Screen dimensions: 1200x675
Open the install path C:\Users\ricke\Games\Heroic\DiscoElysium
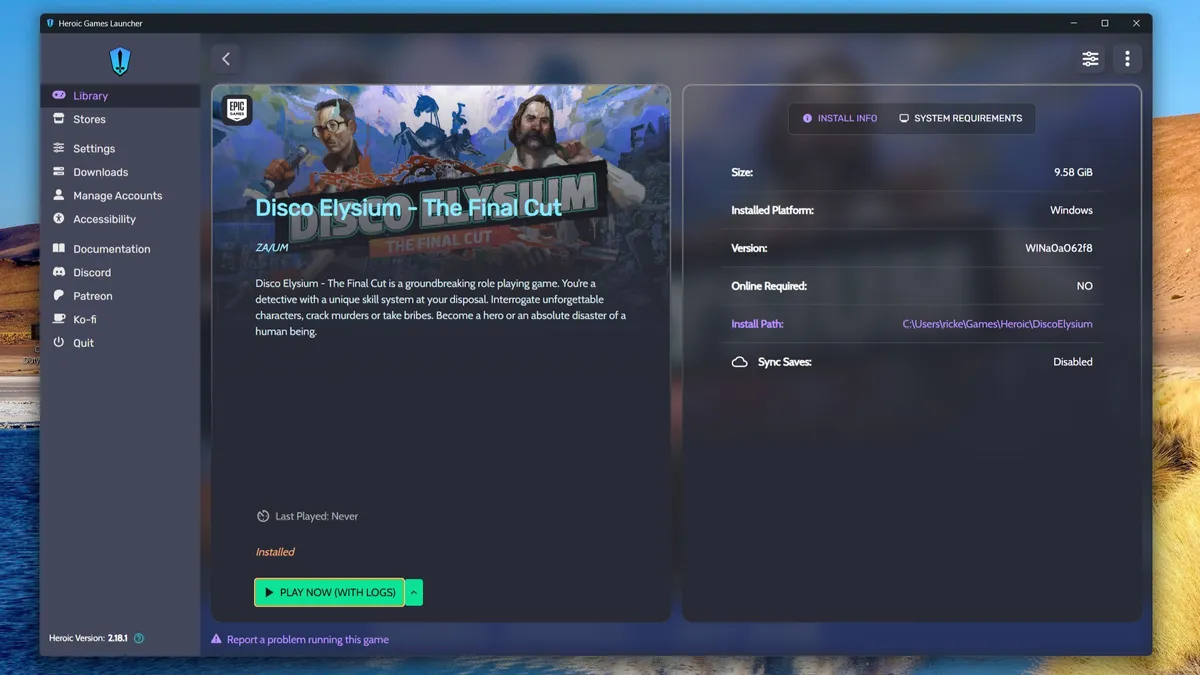tap(997, 324)
